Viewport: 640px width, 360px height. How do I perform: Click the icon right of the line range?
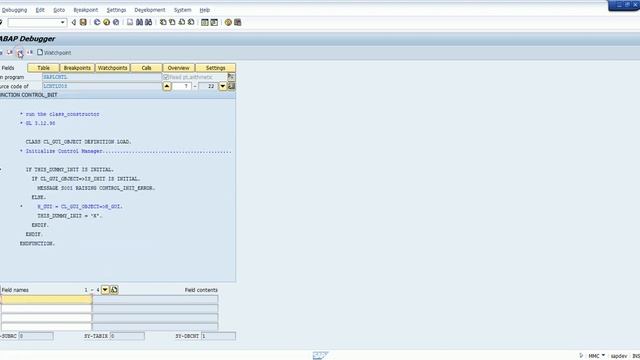click(x=231, y=86)
